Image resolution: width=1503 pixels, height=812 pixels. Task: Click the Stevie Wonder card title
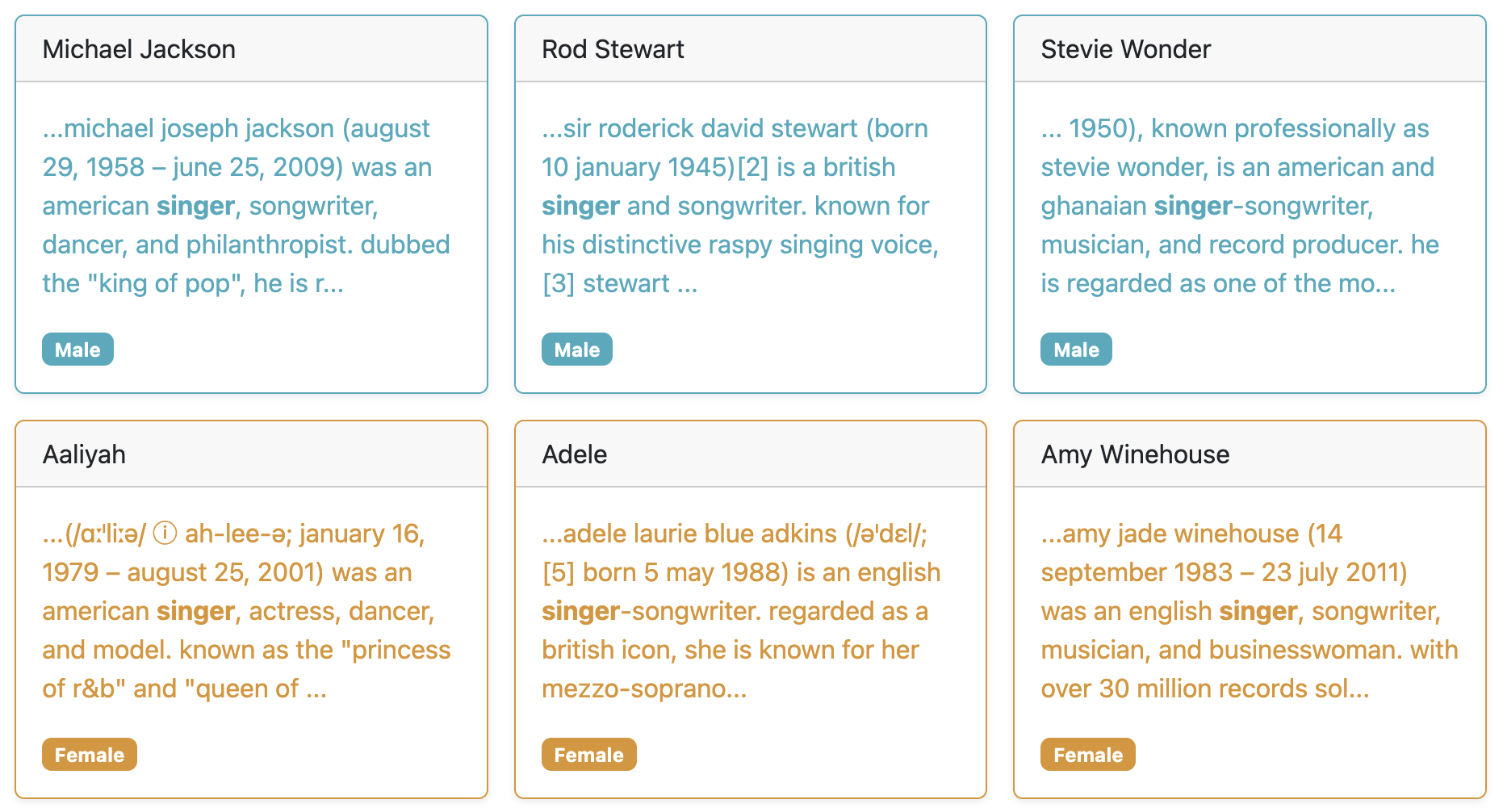pyautogui.click(x=1125, y=49)
